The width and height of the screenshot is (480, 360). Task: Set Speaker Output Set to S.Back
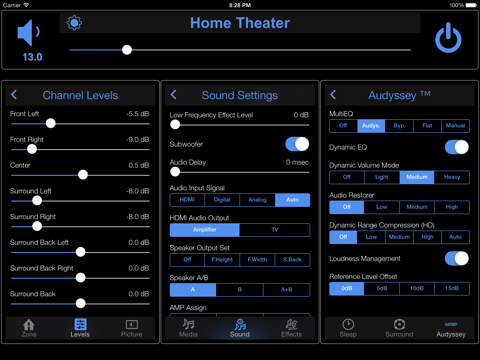coord(292,260)
